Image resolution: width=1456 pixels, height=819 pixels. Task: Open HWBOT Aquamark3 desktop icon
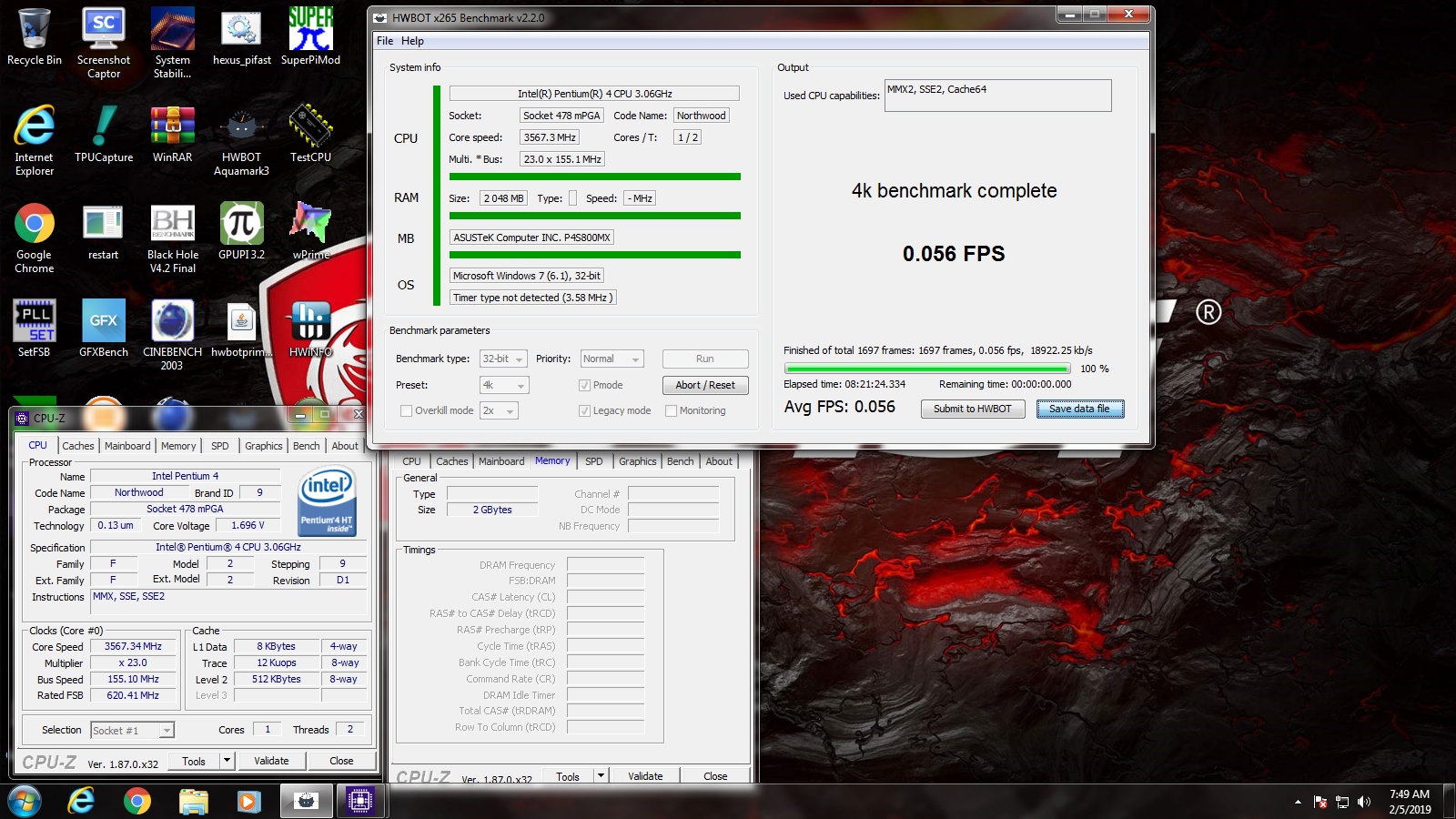(x=242, y=140)
